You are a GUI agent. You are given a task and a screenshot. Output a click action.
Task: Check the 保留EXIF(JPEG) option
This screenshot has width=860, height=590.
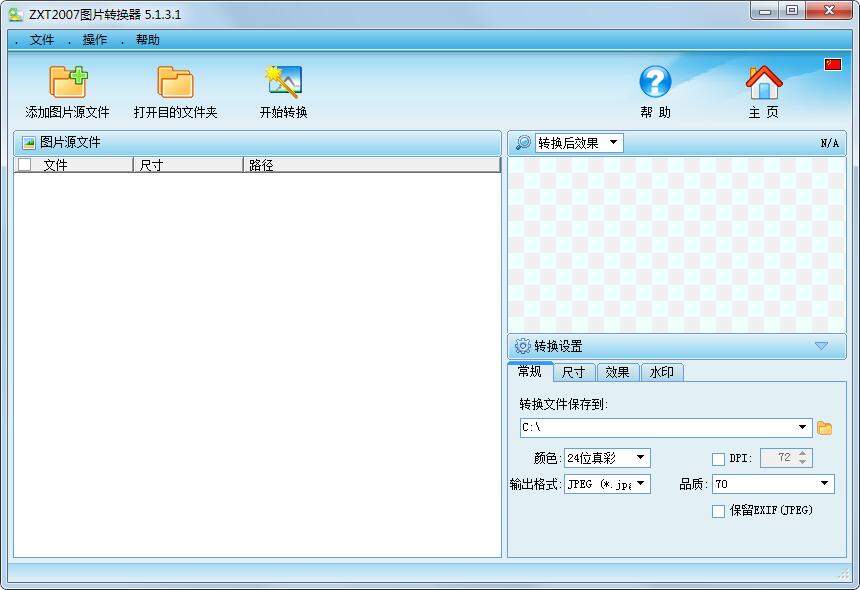pos(718,511)
